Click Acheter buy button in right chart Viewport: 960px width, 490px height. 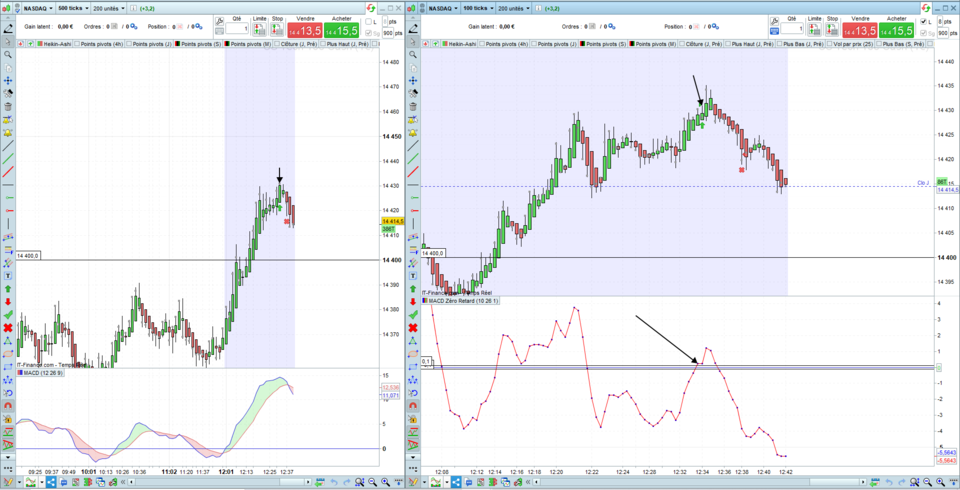[x=896, y=31]
